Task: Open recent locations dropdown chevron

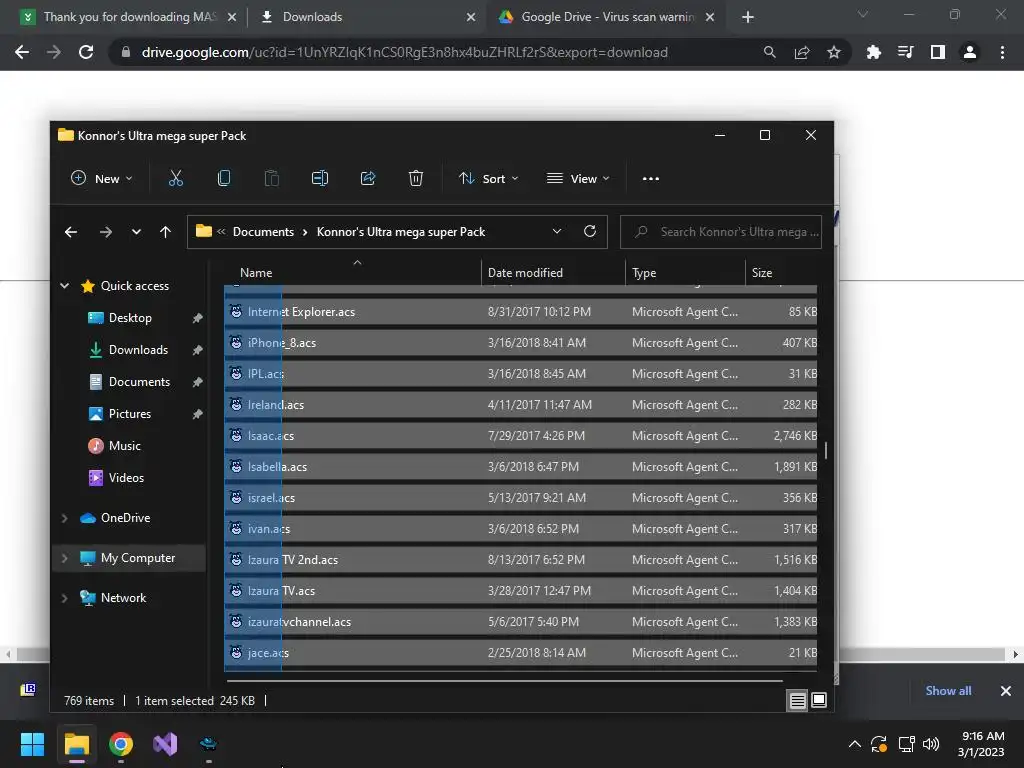Action: (x=136, y=232)
